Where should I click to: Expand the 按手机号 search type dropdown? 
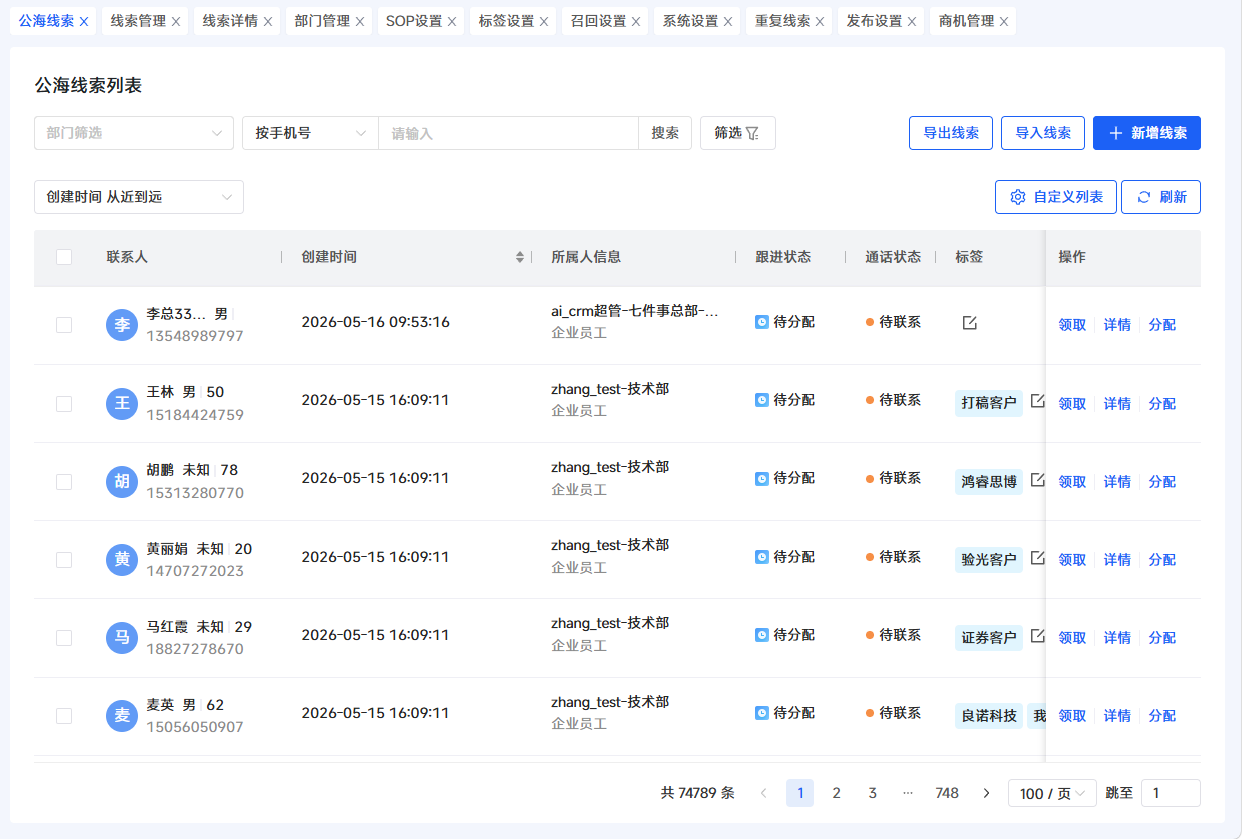[x=310, y=133]
